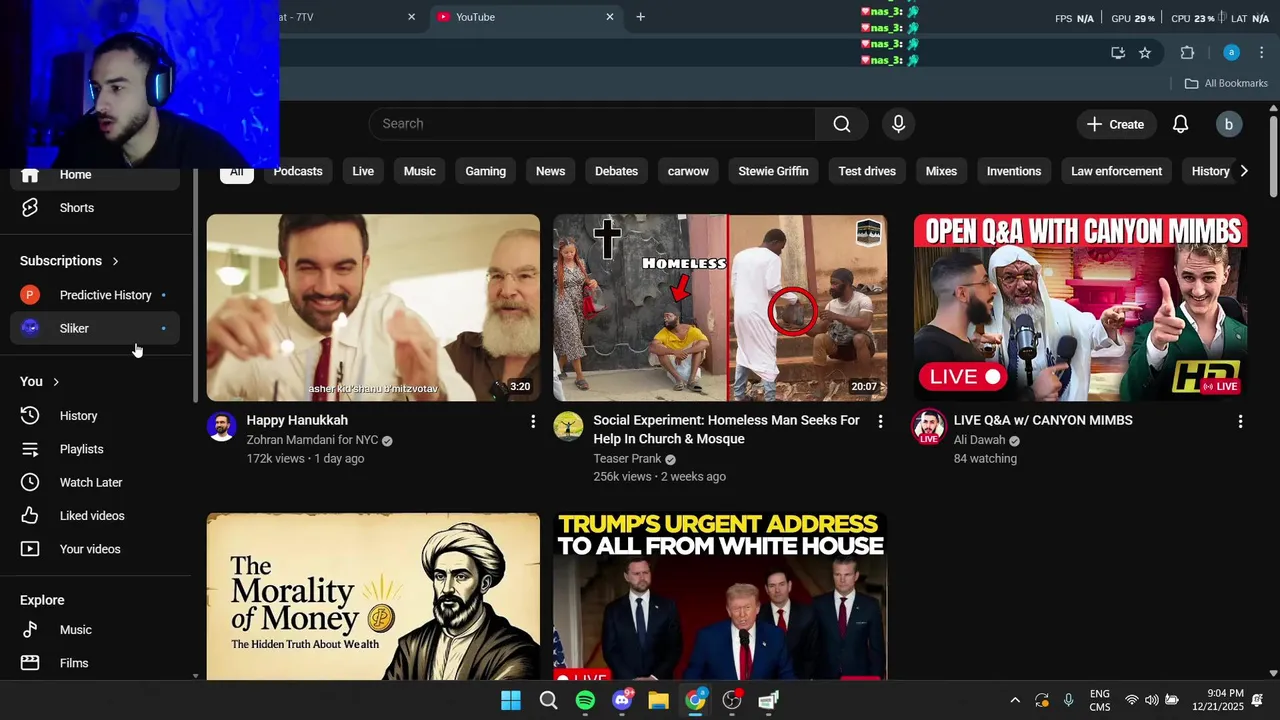Image resolution: width=1280 pixels, height=720 pixels.
Task: Switch to the YouTube browser tab
Action: (527, 17)
